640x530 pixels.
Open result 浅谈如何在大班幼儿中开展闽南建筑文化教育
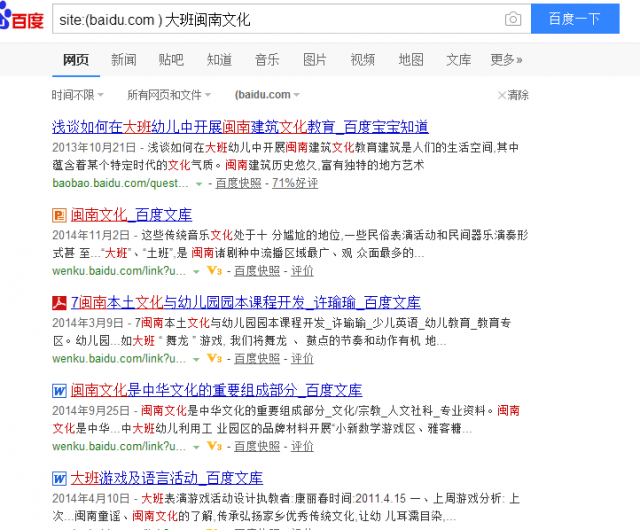point(240,127)
